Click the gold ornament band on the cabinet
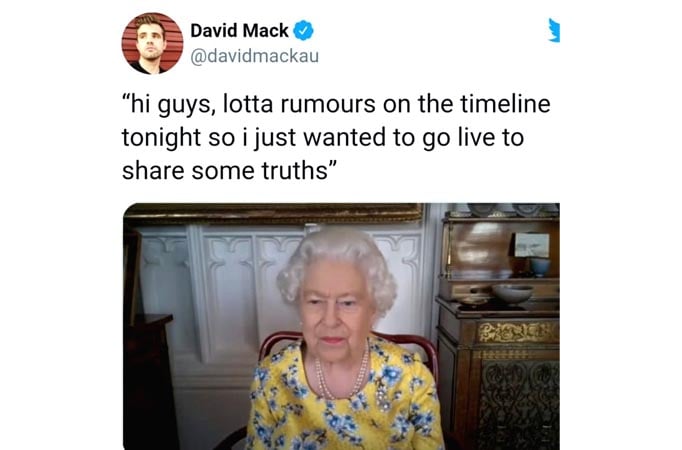Viewport: 682px width, 450px height. point(518,333)
